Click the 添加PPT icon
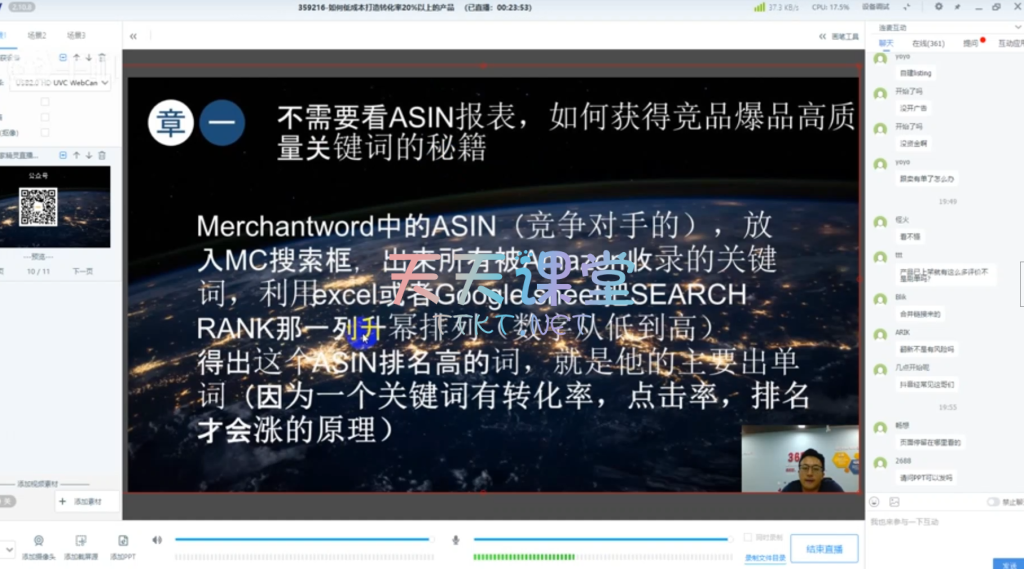This screenshot has width=1024, height=569. point(123,541)
